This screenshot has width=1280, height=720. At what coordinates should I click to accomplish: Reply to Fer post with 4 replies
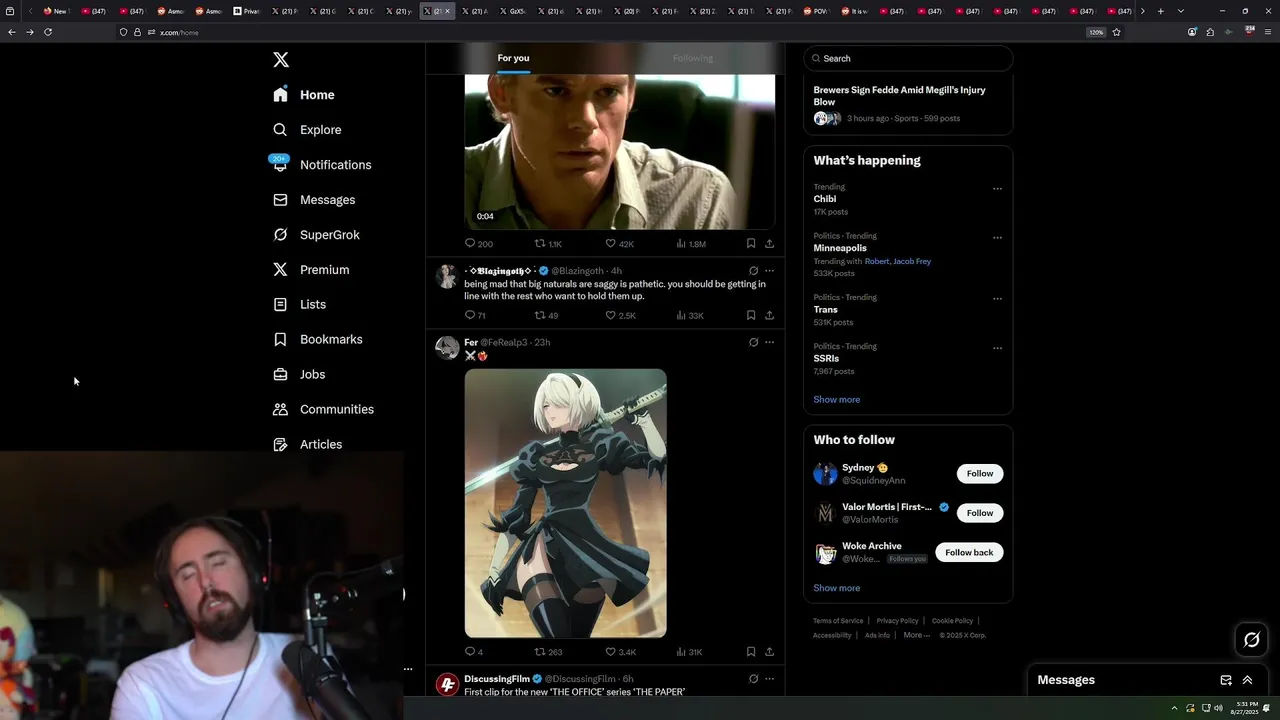click(474, 652)
